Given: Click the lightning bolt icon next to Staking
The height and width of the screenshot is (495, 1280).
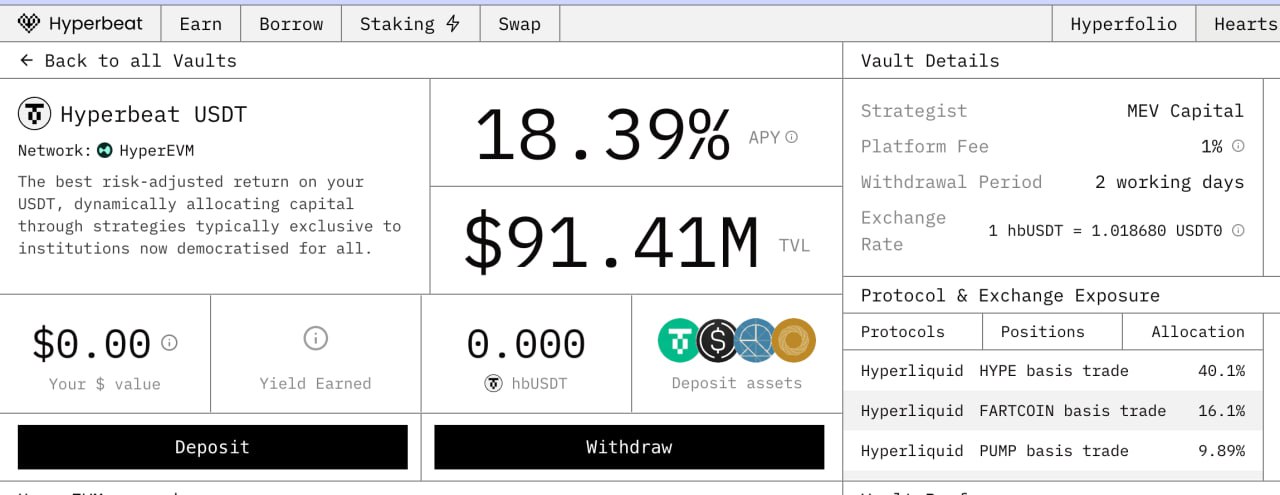Looking at the screenshot, I should [x=453, y=24].
